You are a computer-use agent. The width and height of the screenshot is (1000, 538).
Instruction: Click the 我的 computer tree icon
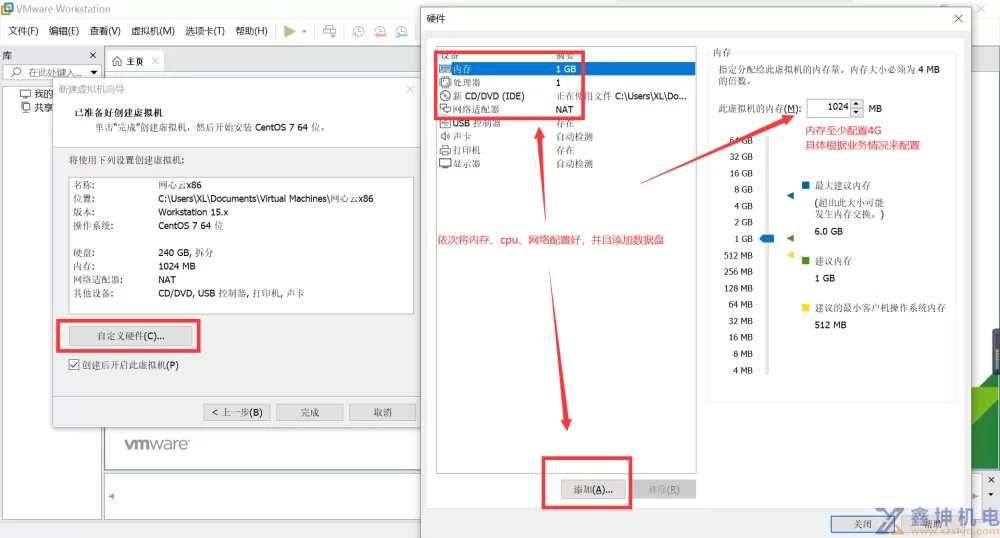pyautogui.click(x=26, y=94)
